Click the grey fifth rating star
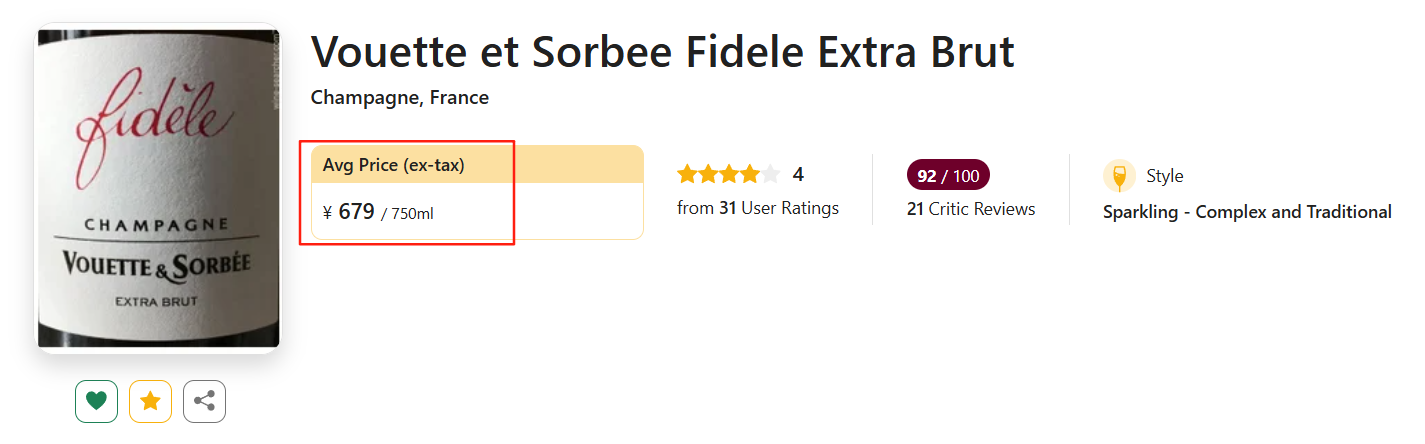Viewport: 1425px width, 444px height. tap(770, 175)
